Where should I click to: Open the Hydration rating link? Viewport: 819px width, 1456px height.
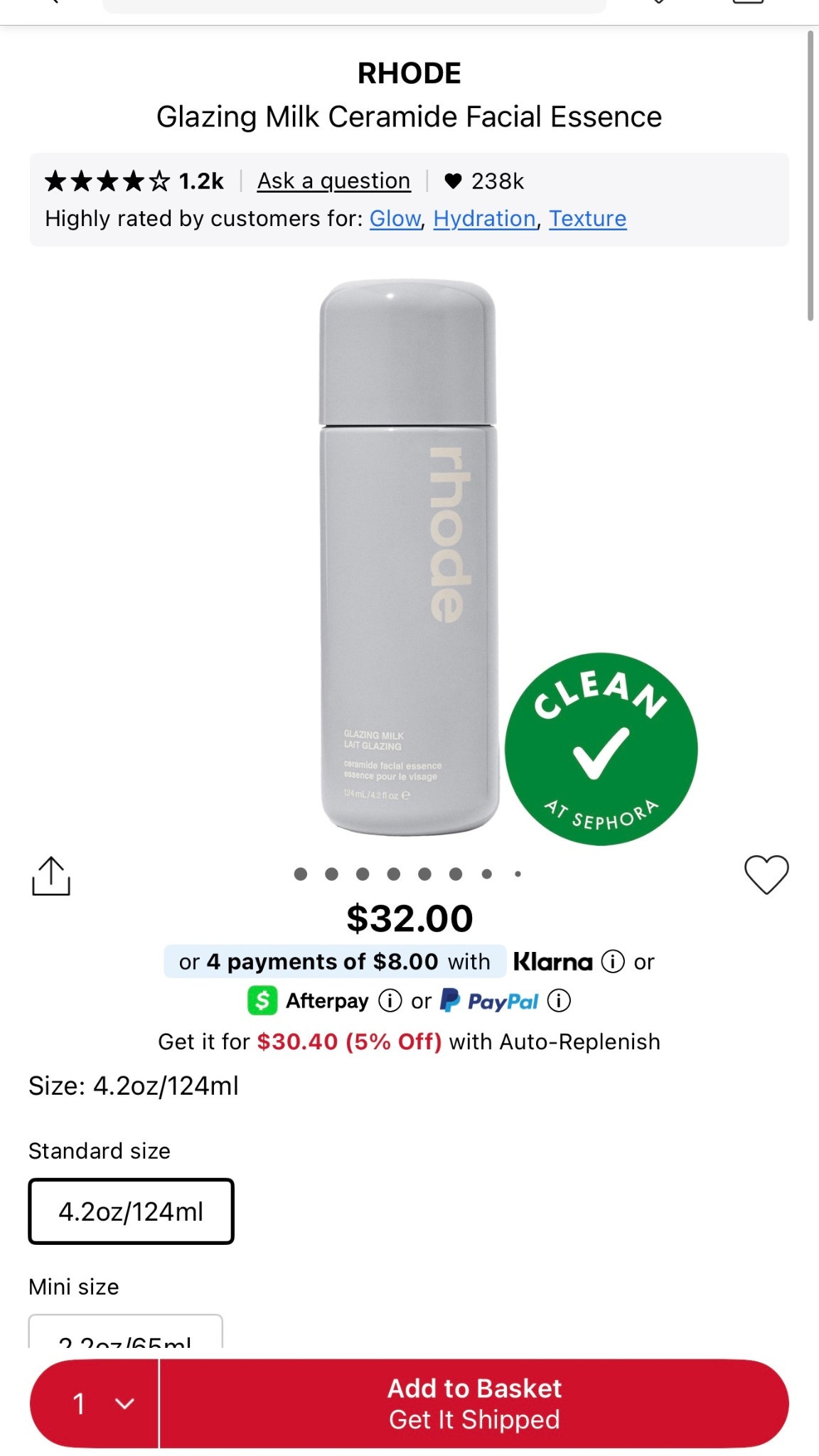coord(485,218)
